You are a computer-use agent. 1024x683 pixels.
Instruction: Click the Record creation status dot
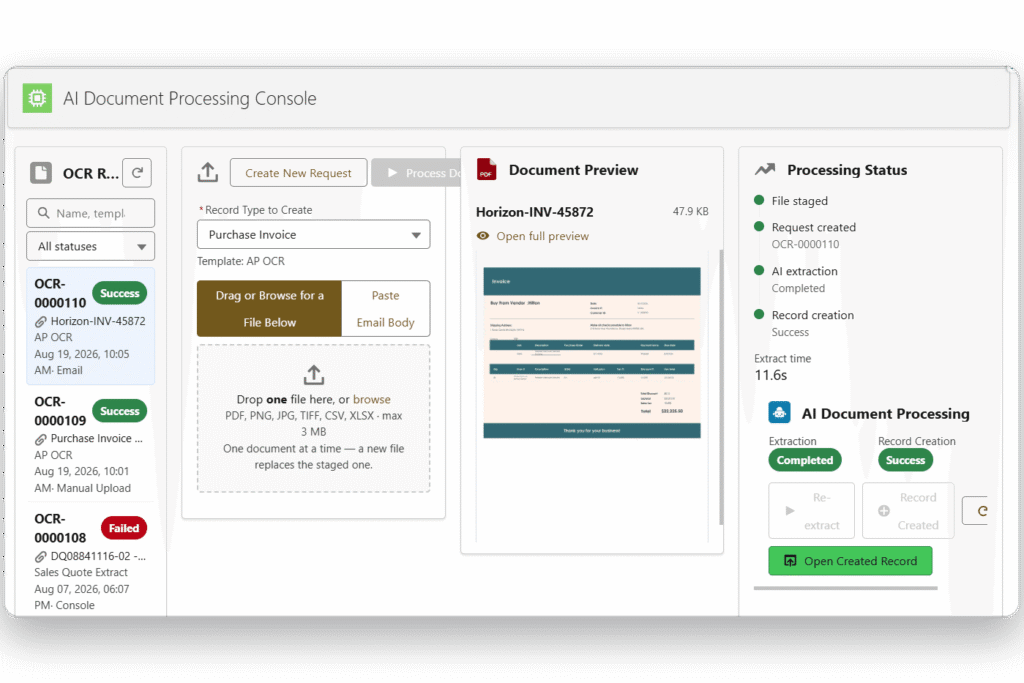(x=759, y=314)
